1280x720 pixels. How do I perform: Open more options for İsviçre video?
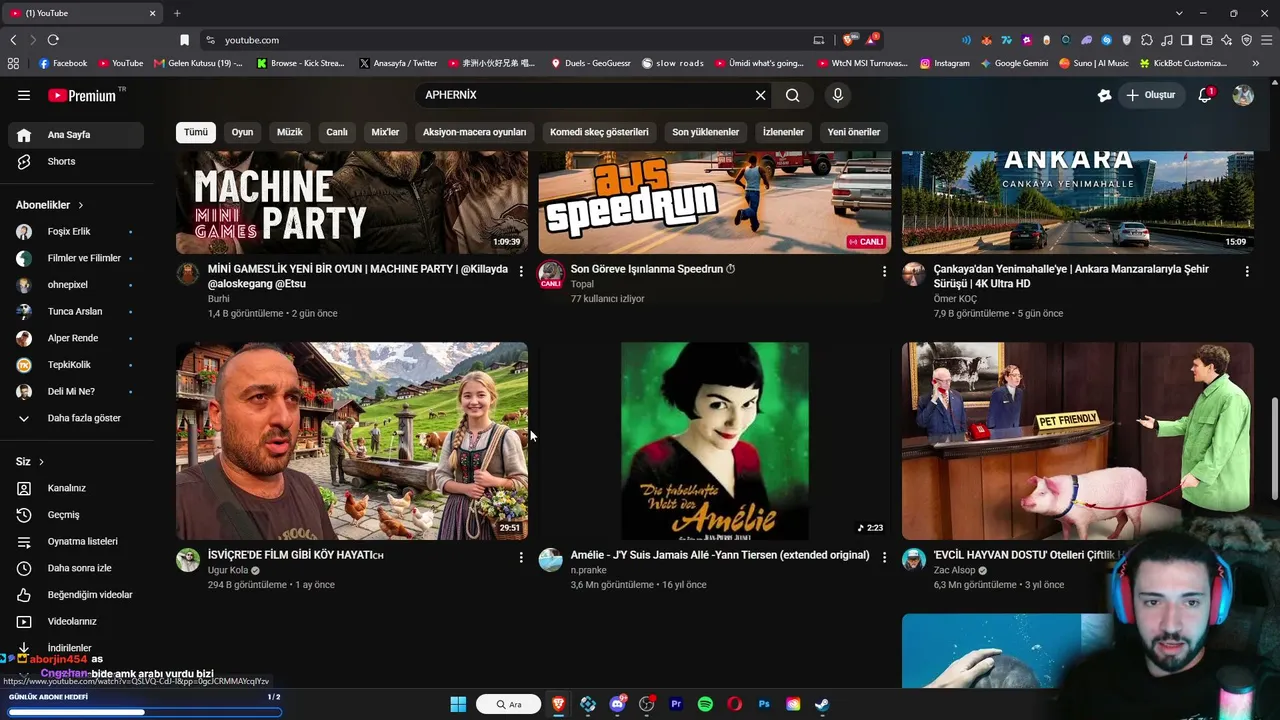521,557
